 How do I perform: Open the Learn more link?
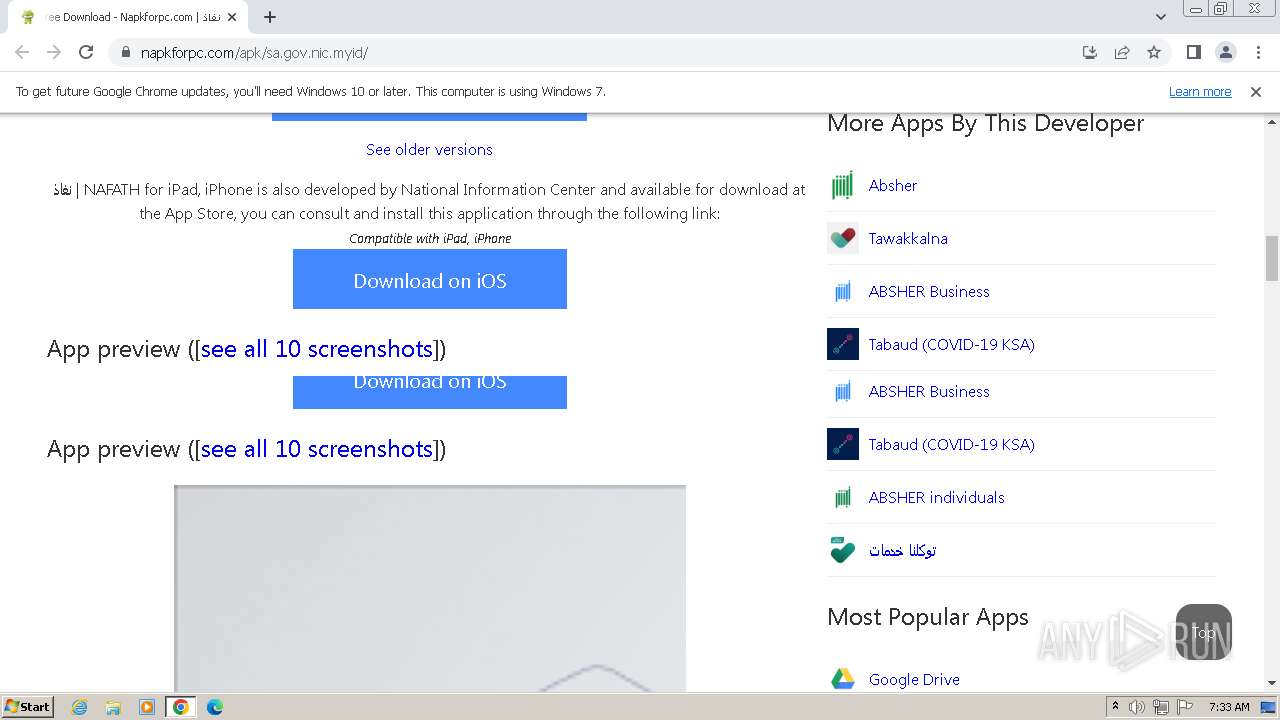tap(1200, 91)
